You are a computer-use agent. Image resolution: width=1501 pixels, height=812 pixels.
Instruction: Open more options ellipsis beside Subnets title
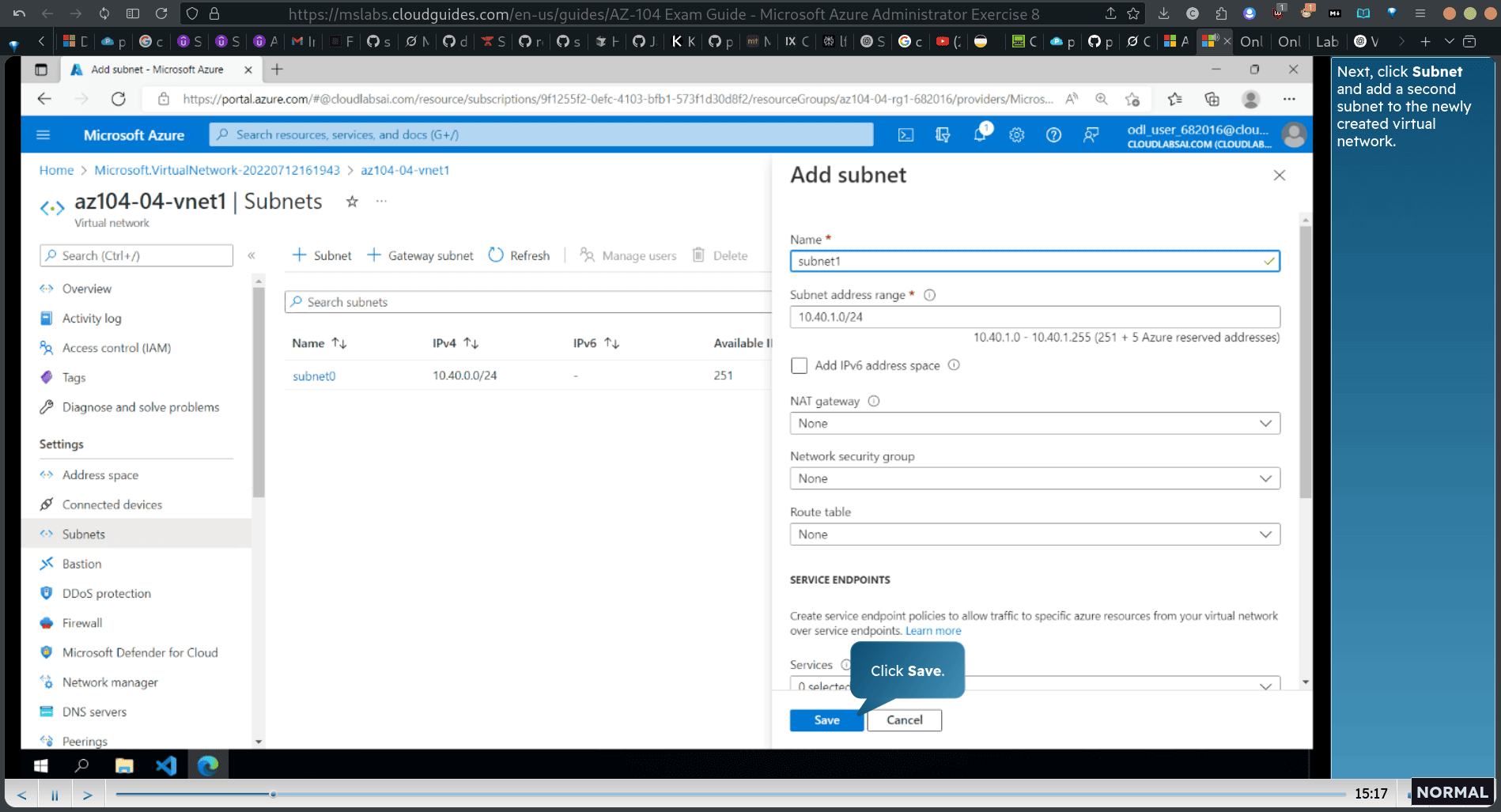click(x=381, y=202)
